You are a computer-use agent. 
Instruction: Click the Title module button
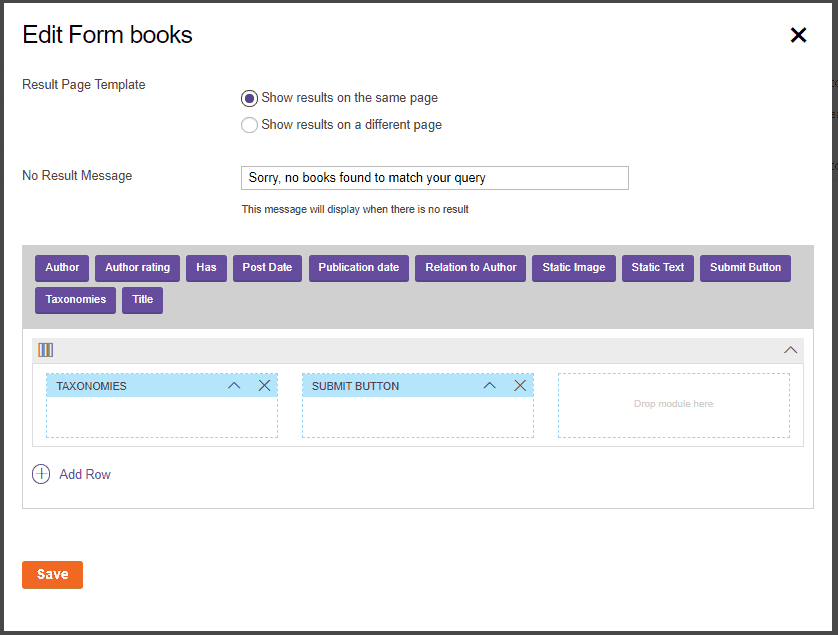pos(142,300)
